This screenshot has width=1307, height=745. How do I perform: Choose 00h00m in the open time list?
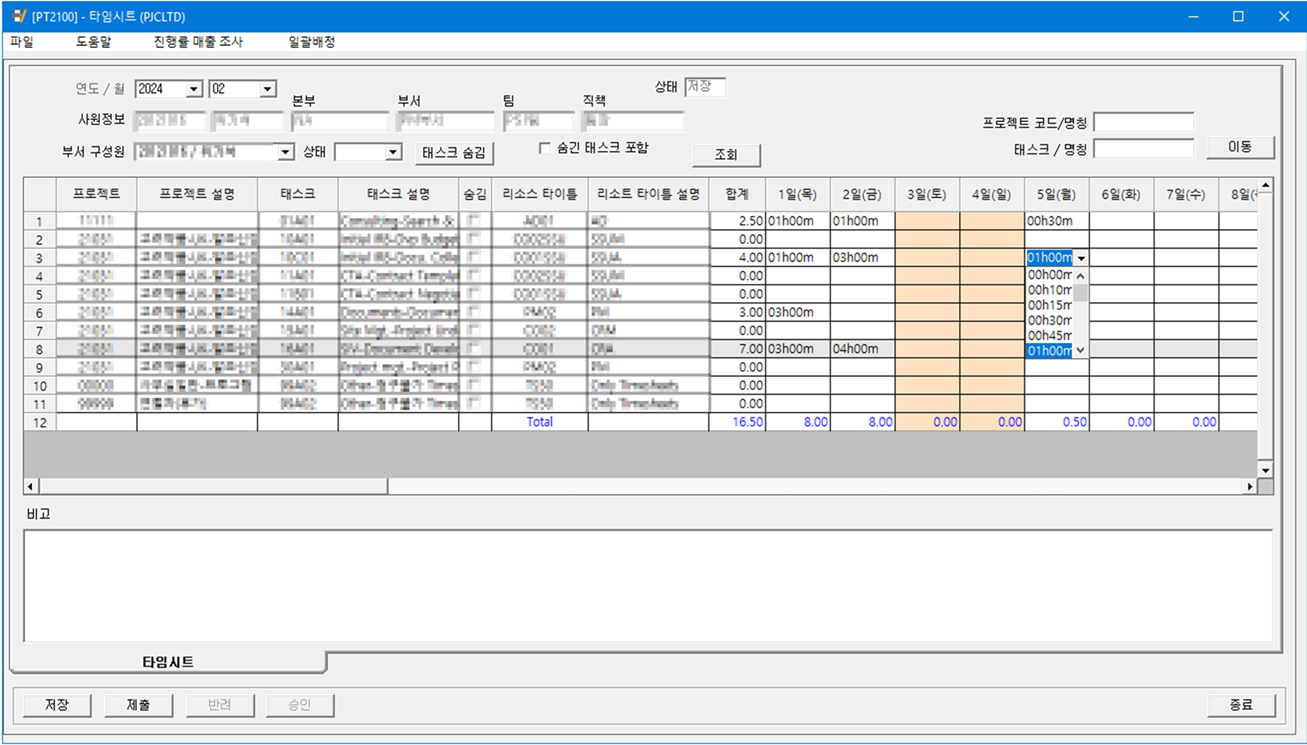point(1050,274)
